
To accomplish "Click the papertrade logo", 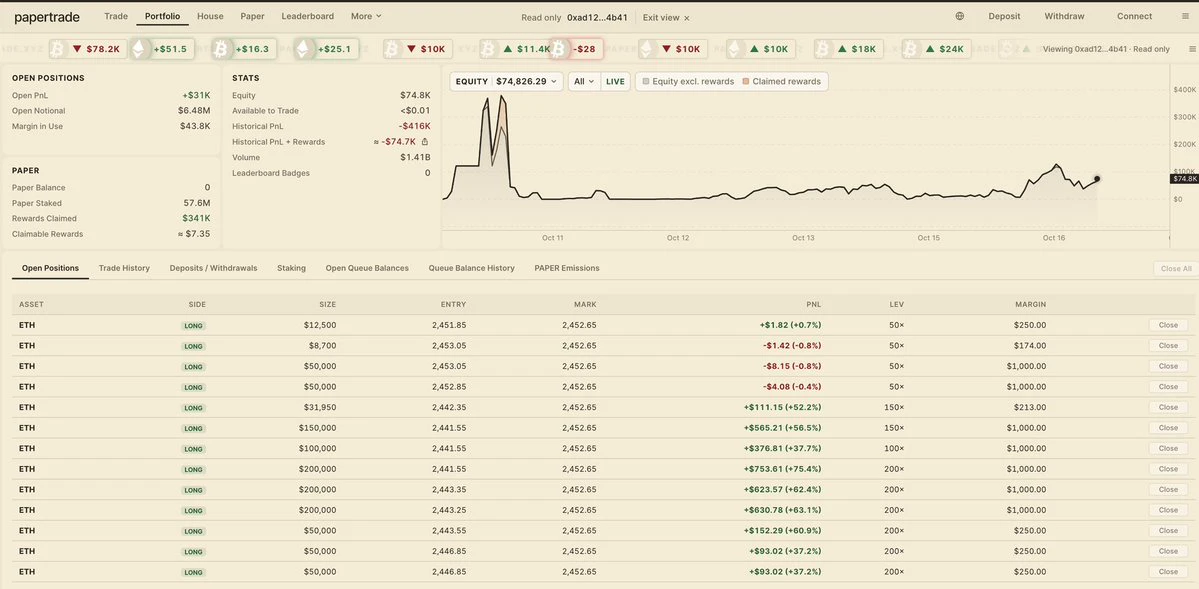I will click(47, 17).
